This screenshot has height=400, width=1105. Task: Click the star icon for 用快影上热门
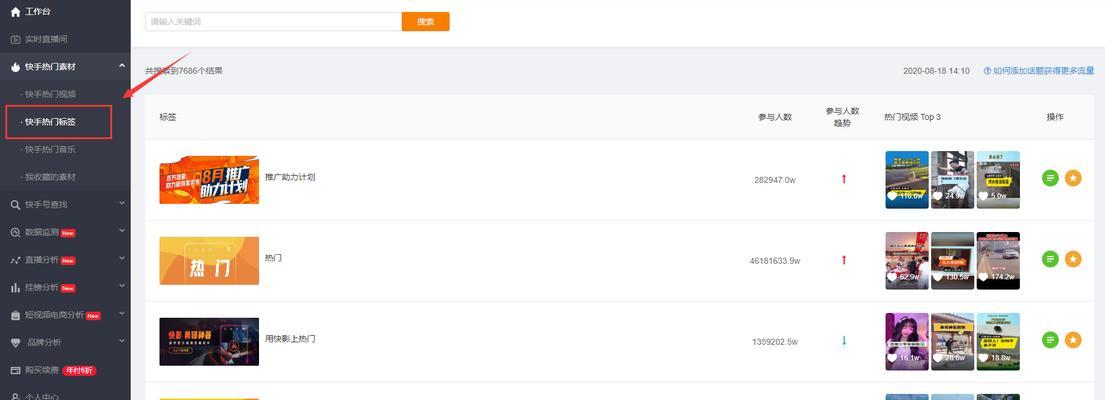[x=1073, y=340]
